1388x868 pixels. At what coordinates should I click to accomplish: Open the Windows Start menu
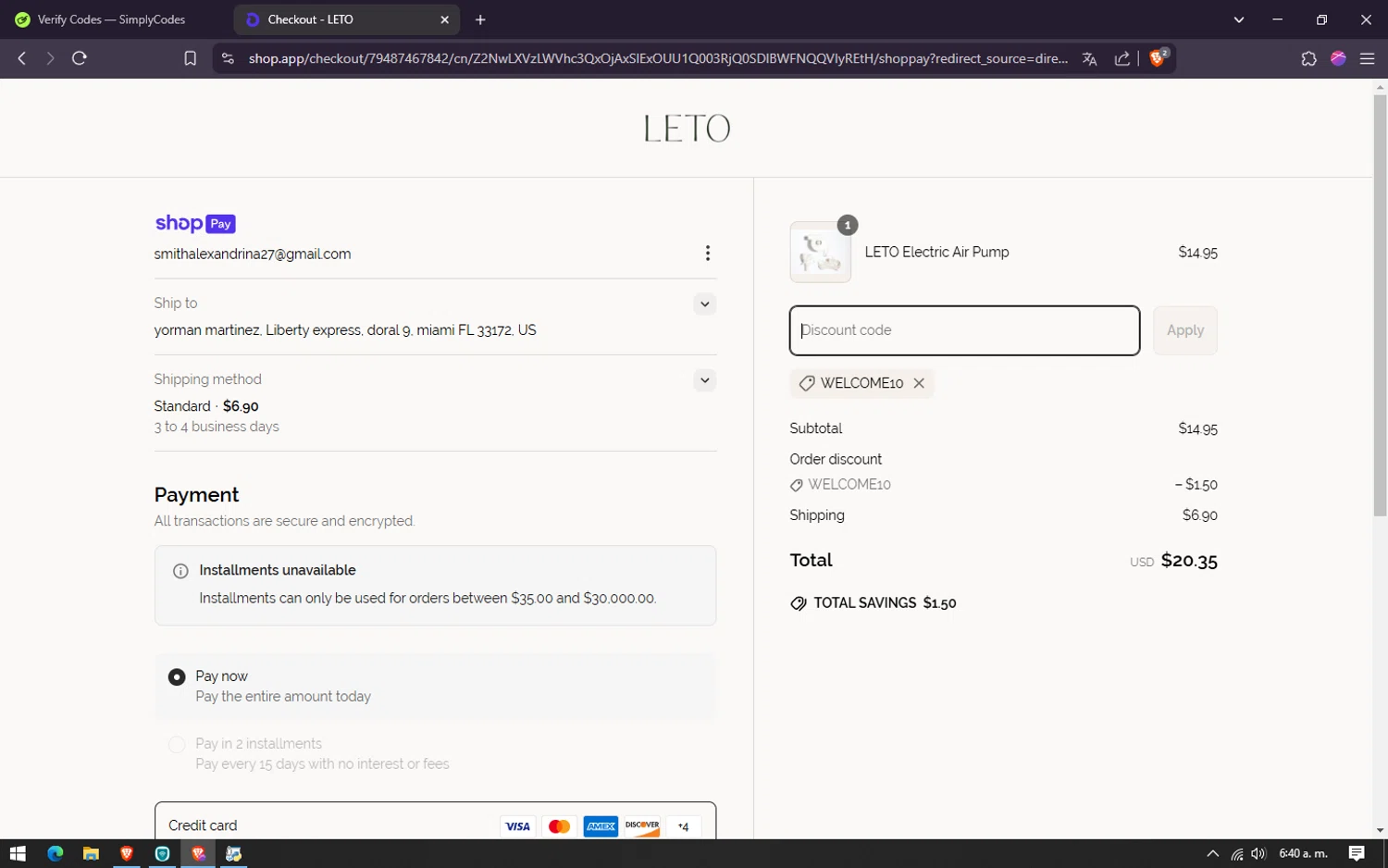[x=18, y=853]
